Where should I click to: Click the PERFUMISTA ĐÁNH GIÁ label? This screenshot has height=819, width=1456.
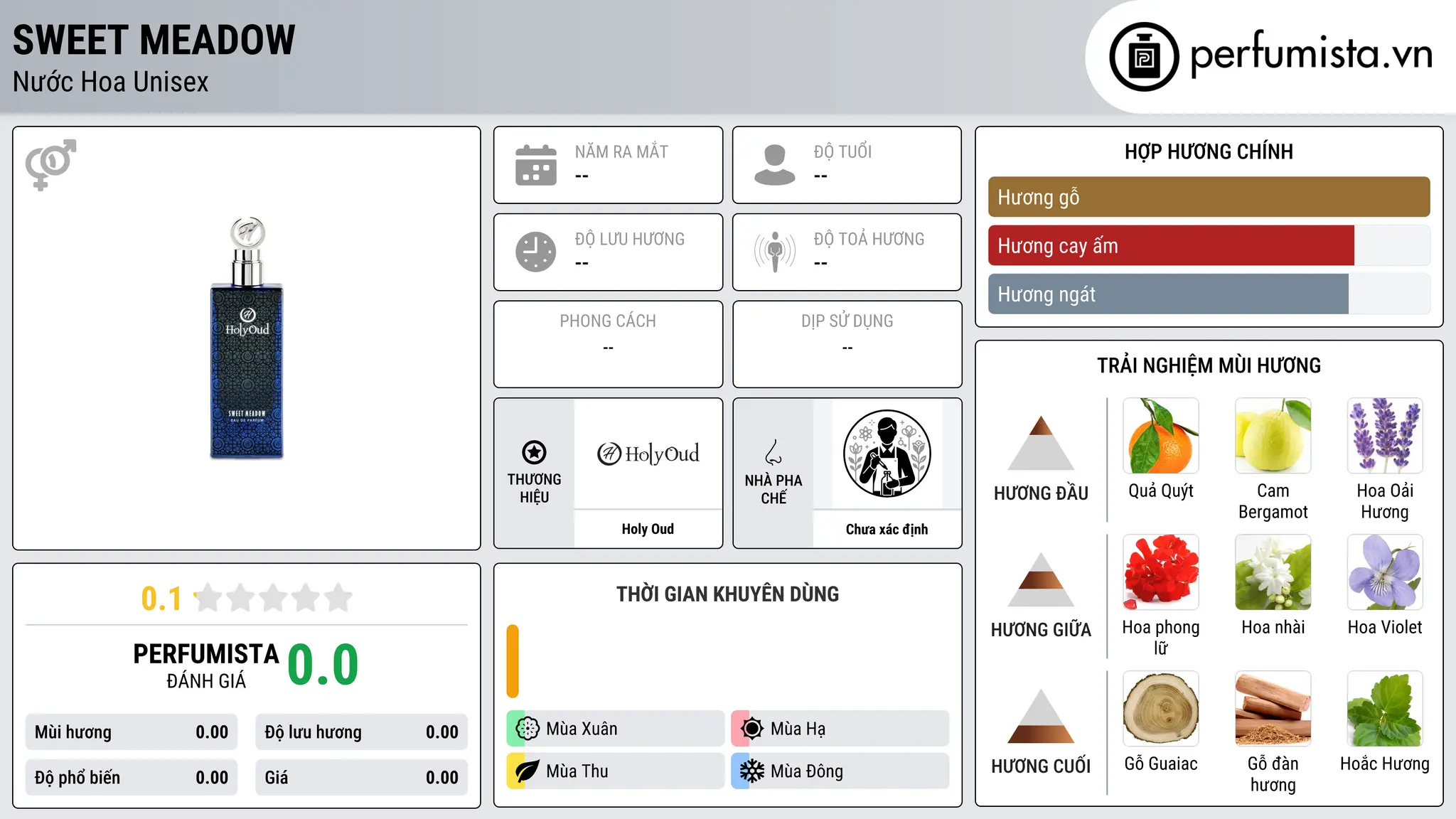pyautogui.click(x=206, y=666)
